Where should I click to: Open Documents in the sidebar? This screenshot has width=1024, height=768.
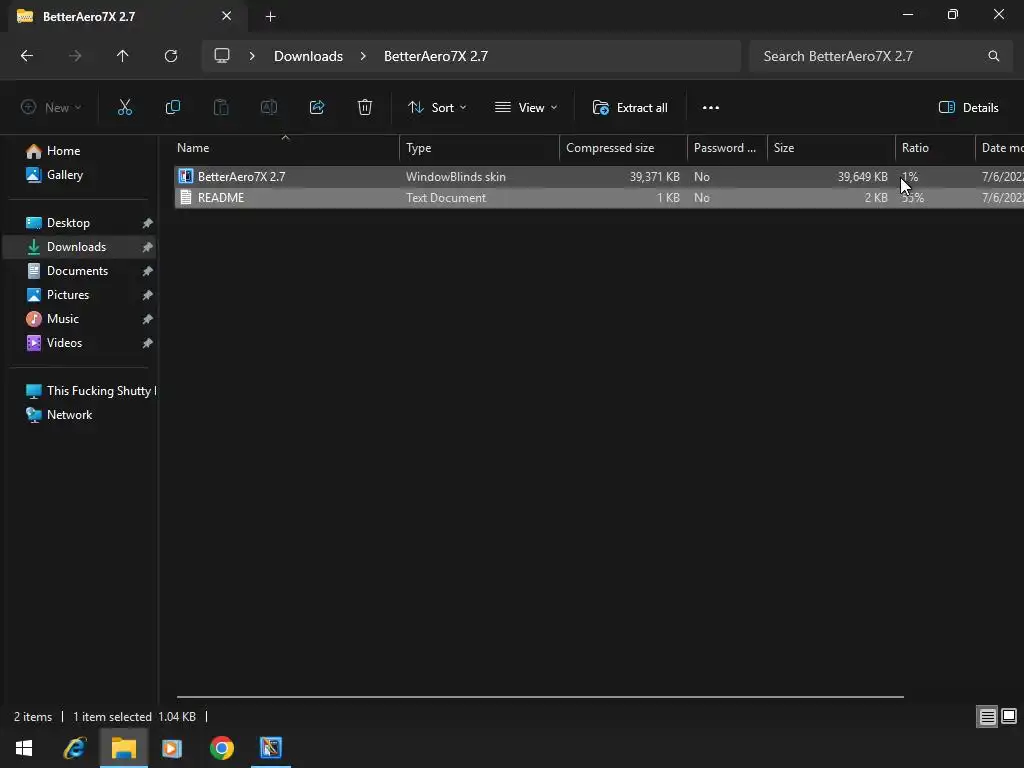pyautogui.click(x=77, y=271)
